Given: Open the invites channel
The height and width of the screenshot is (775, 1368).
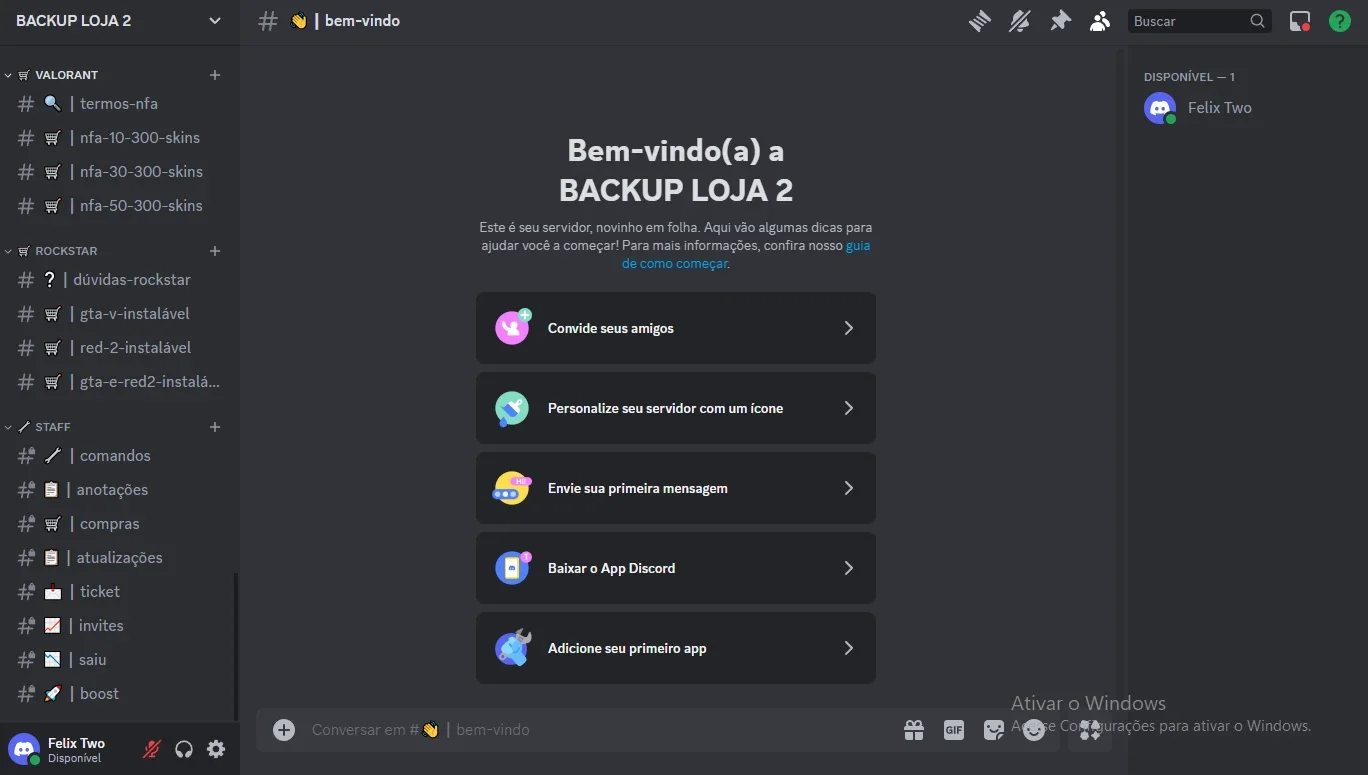Looking at the screenshot, I should (x=120, y=626).
